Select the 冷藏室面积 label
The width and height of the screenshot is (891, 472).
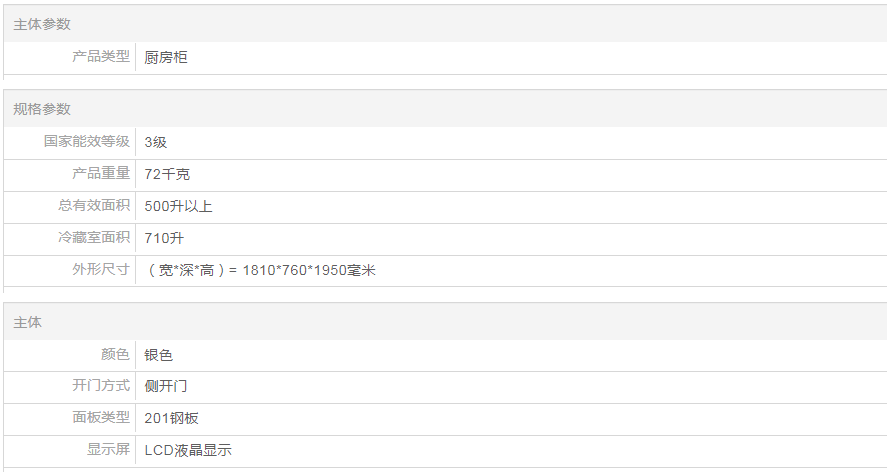tap(94, 238)
